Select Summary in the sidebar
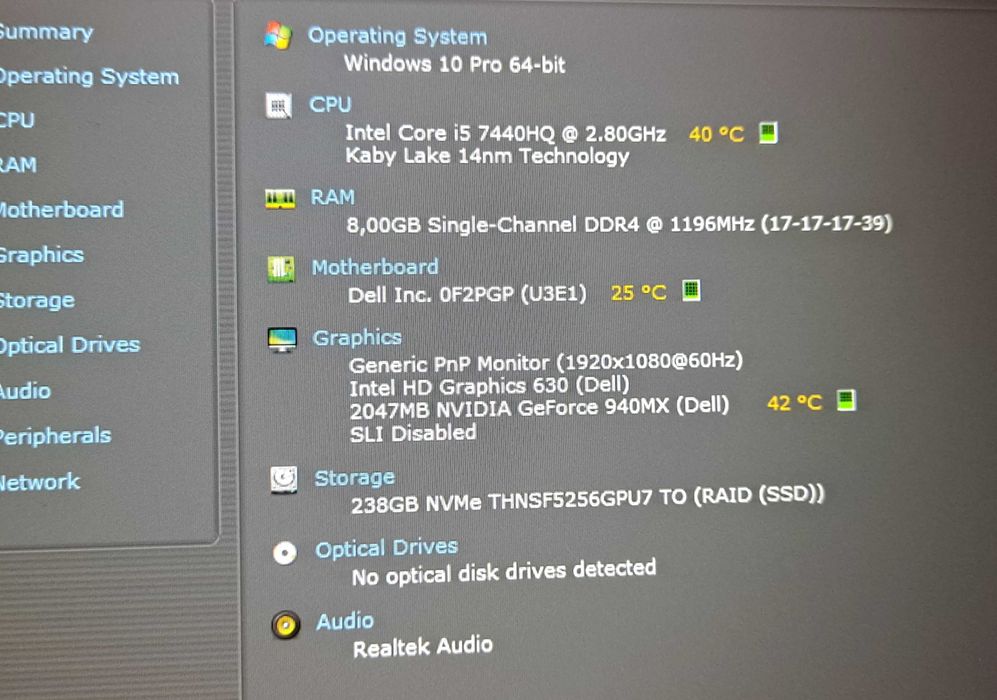This screenshot has height=700, width=997. pyautogui.click(x=46, y=31)
